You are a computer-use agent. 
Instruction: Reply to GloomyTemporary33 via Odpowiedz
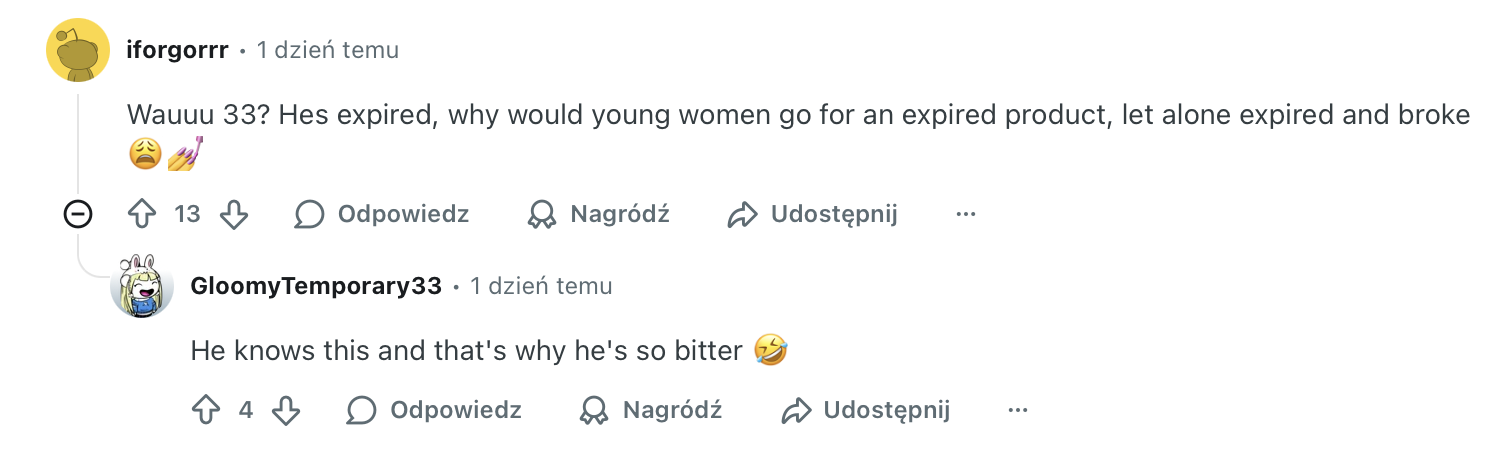tap(434, 410)
